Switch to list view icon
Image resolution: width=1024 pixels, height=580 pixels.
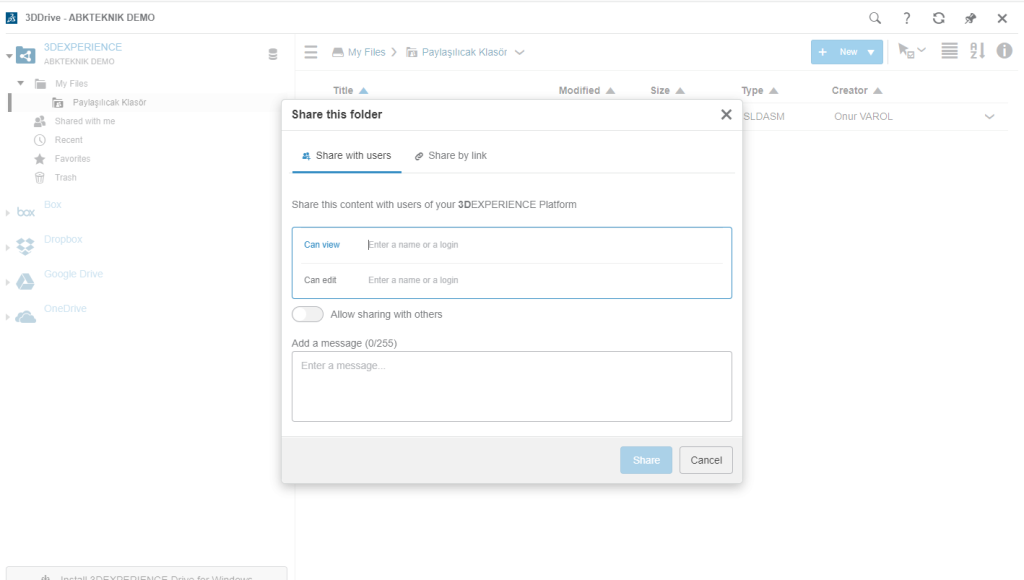949,51
